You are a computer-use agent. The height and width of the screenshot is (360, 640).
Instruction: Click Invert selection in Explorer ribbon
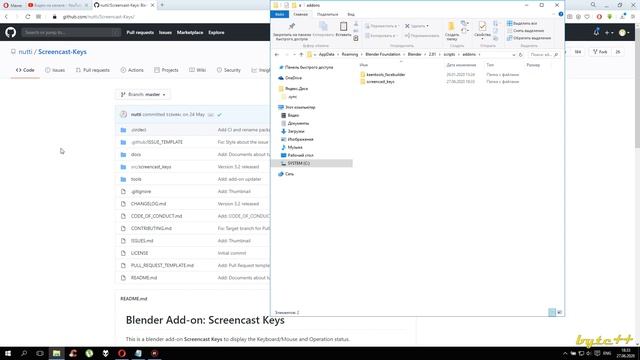coord(529,38)
